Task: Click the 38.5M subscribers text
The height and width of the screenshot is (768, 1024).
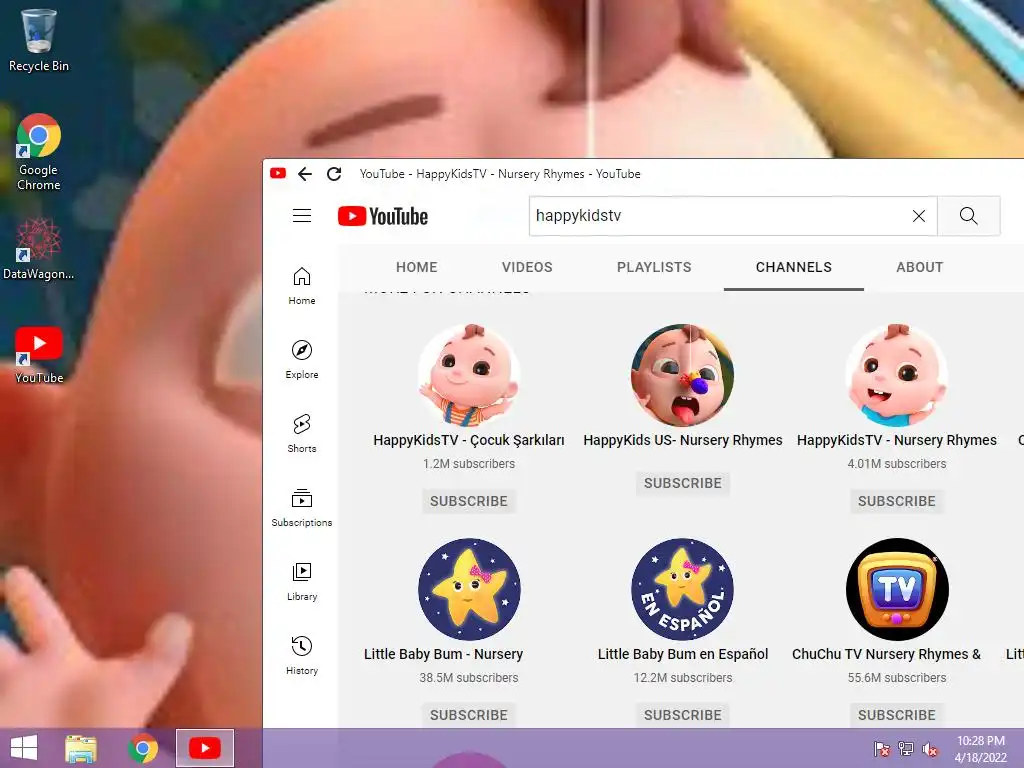Action: [x=469, y=678]
